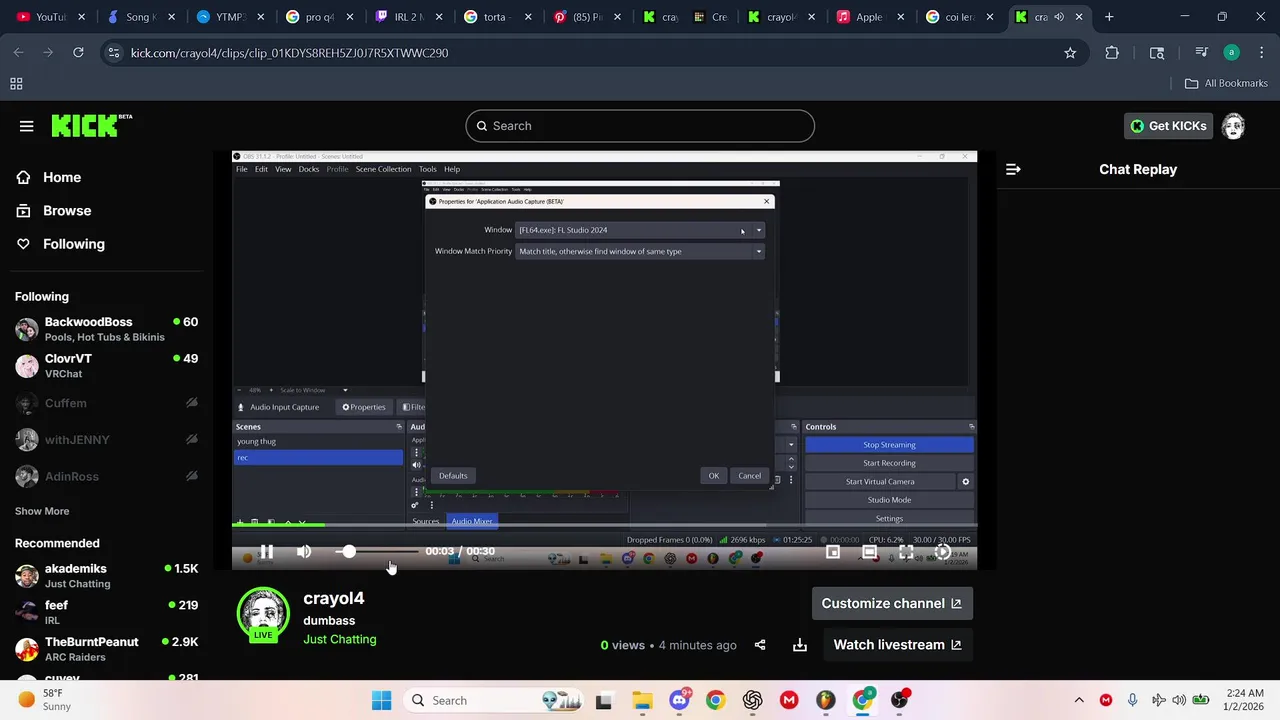Click the Kick search field
The image size is (1280, 720).
pos(640,126)
